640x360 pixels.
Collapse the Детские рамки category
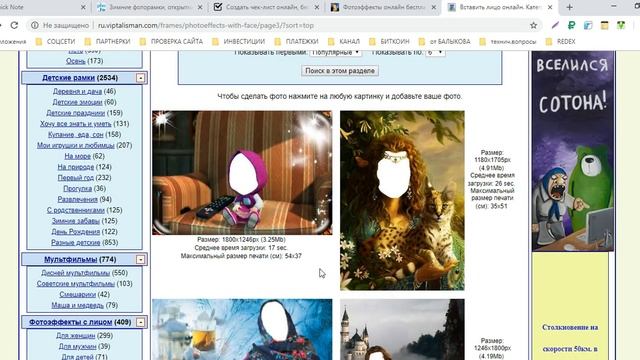(x=140, y=78)
